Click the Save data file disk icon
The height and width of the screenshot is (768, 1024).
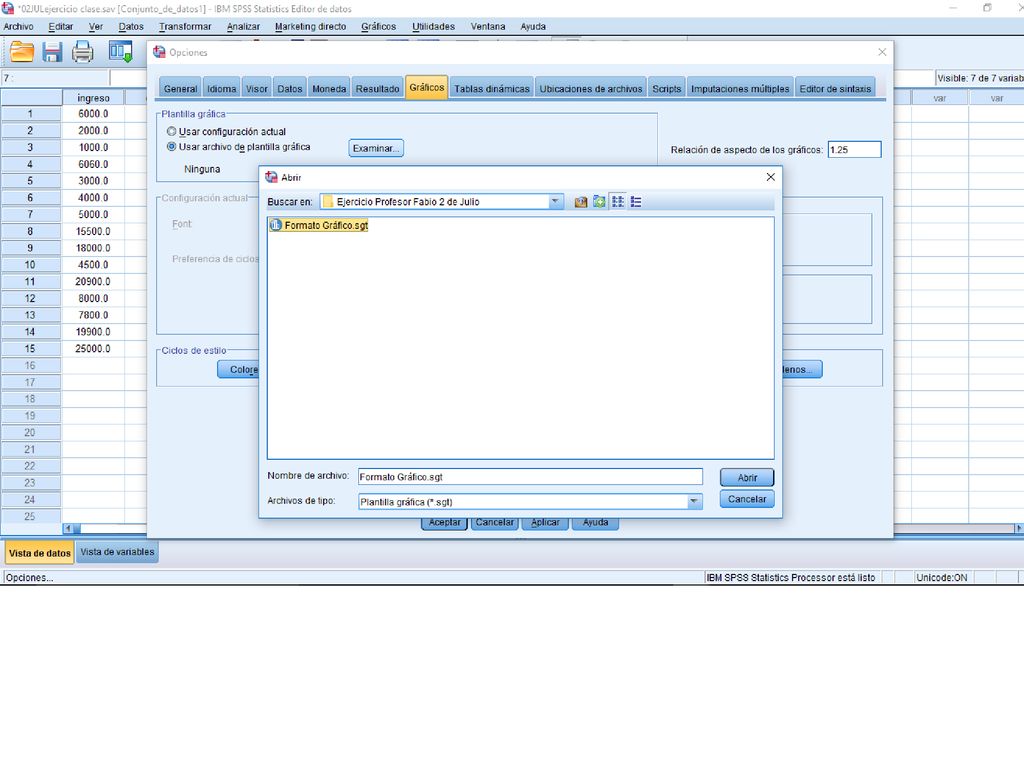(52, 52)
